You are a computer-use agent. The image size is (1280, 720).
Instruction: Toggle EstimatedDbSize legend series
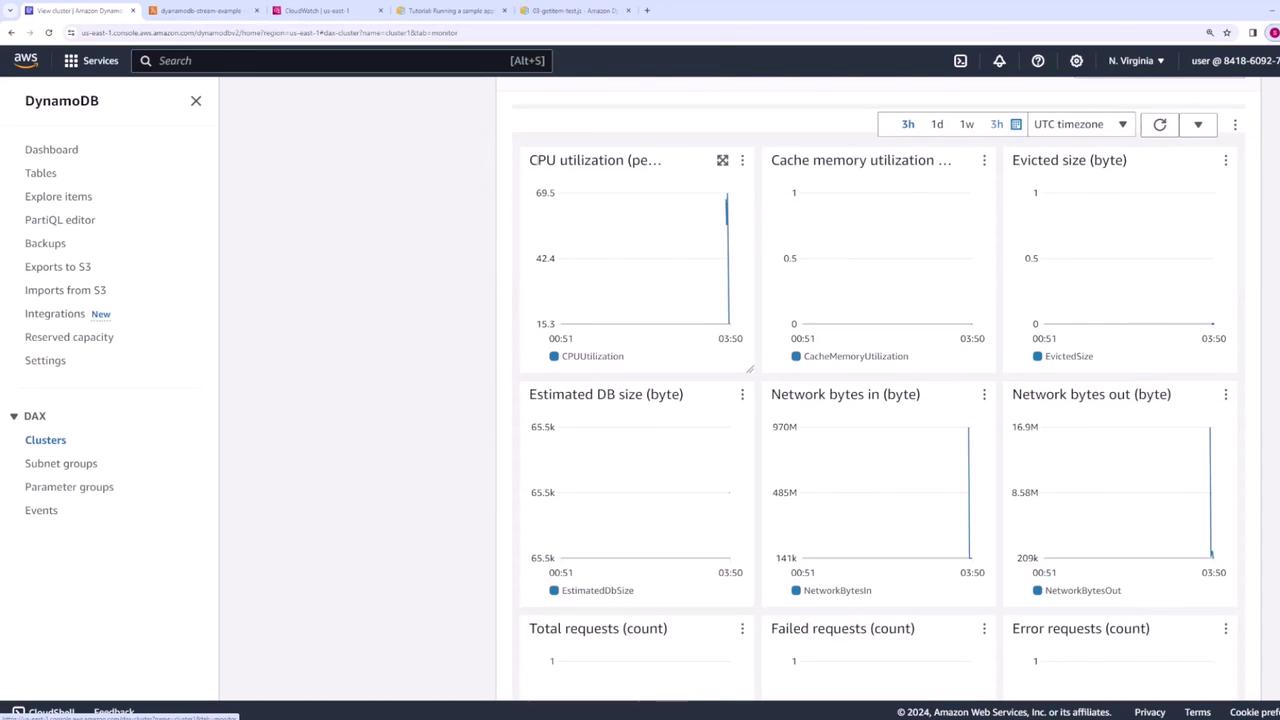pyautogui.click(x=592, y=590)
